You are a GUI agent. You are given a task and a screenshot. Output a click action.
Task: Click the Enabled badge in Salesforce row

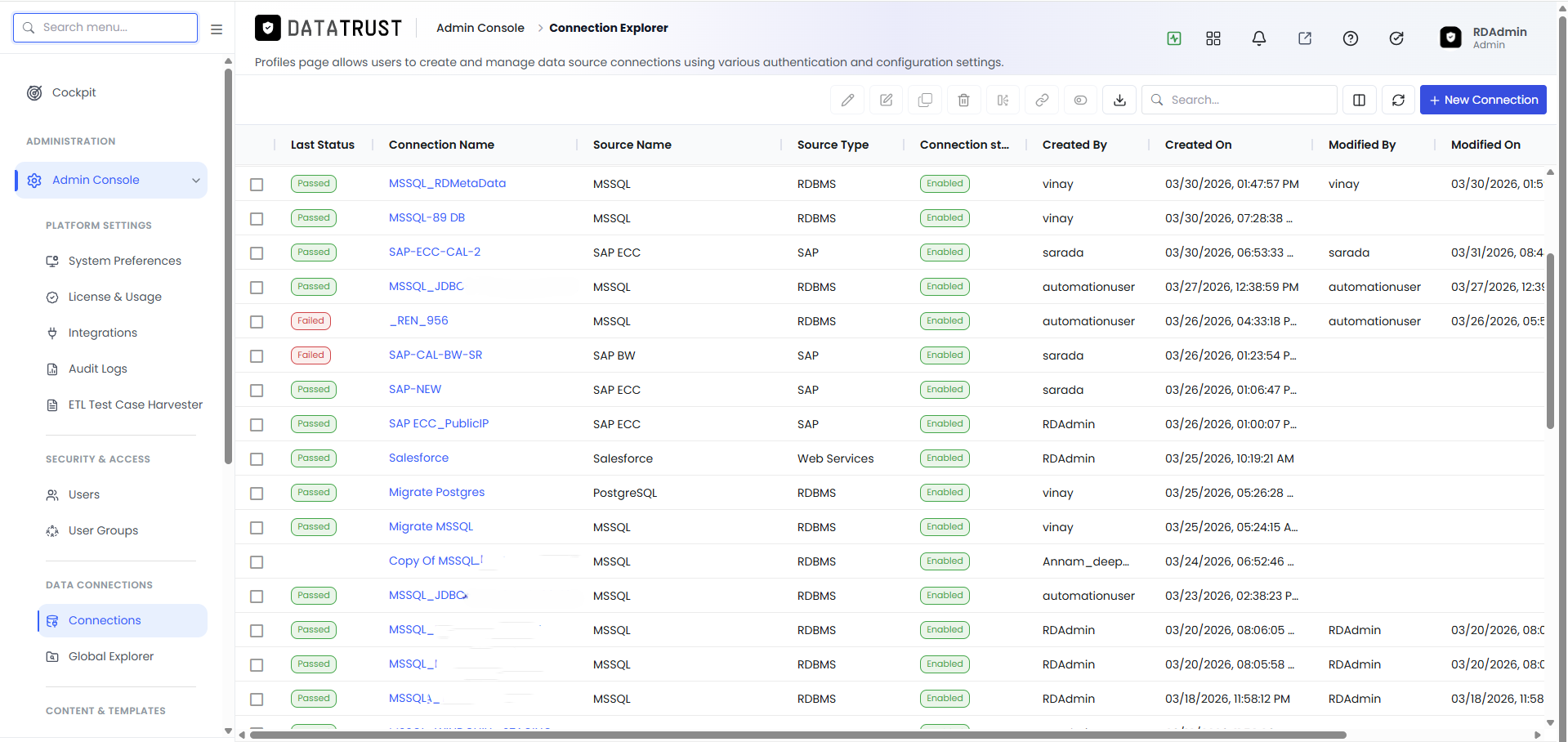(945, 458)
